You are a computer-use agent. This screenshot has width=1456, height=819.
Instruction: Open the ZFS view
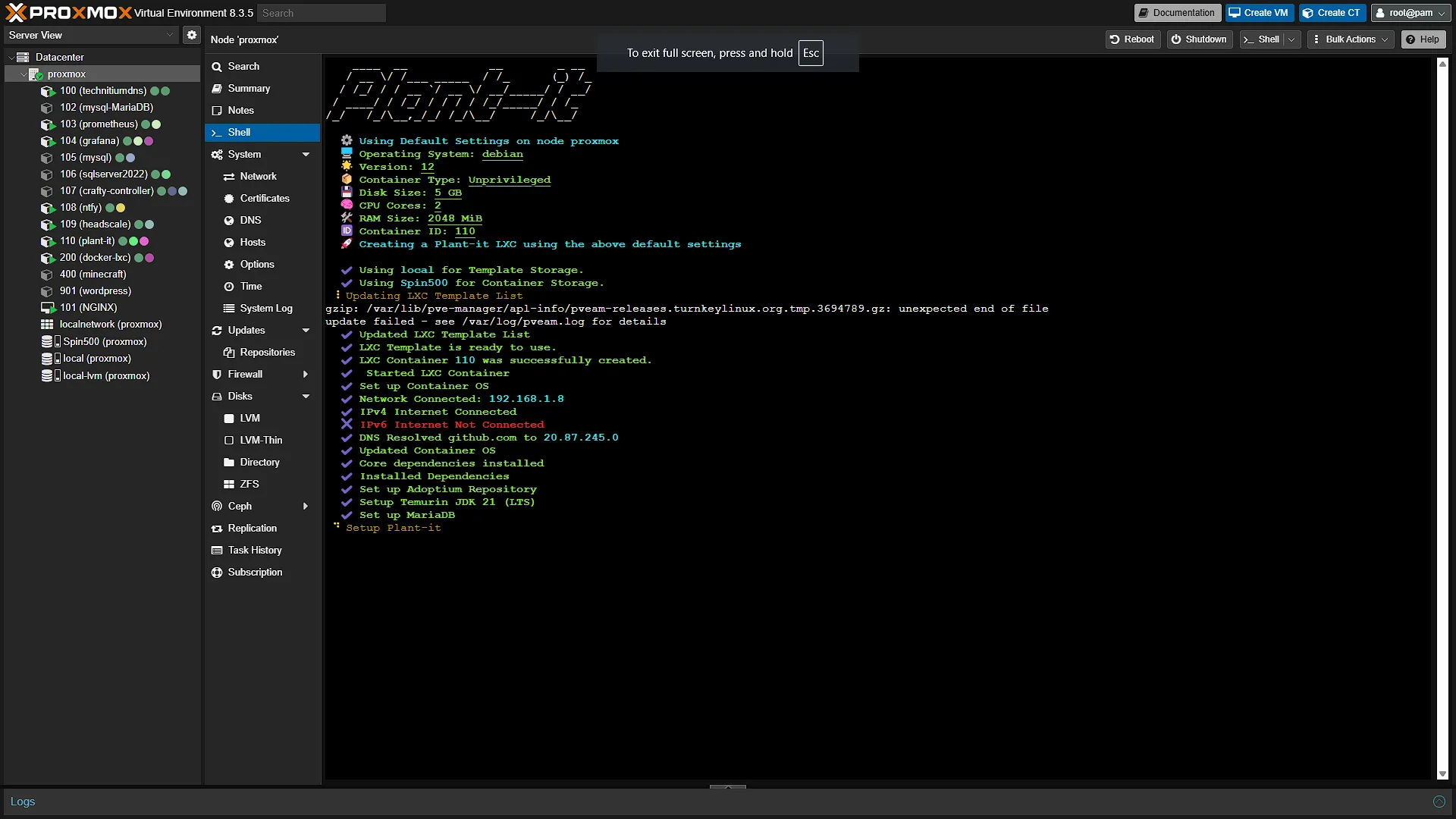262,485
